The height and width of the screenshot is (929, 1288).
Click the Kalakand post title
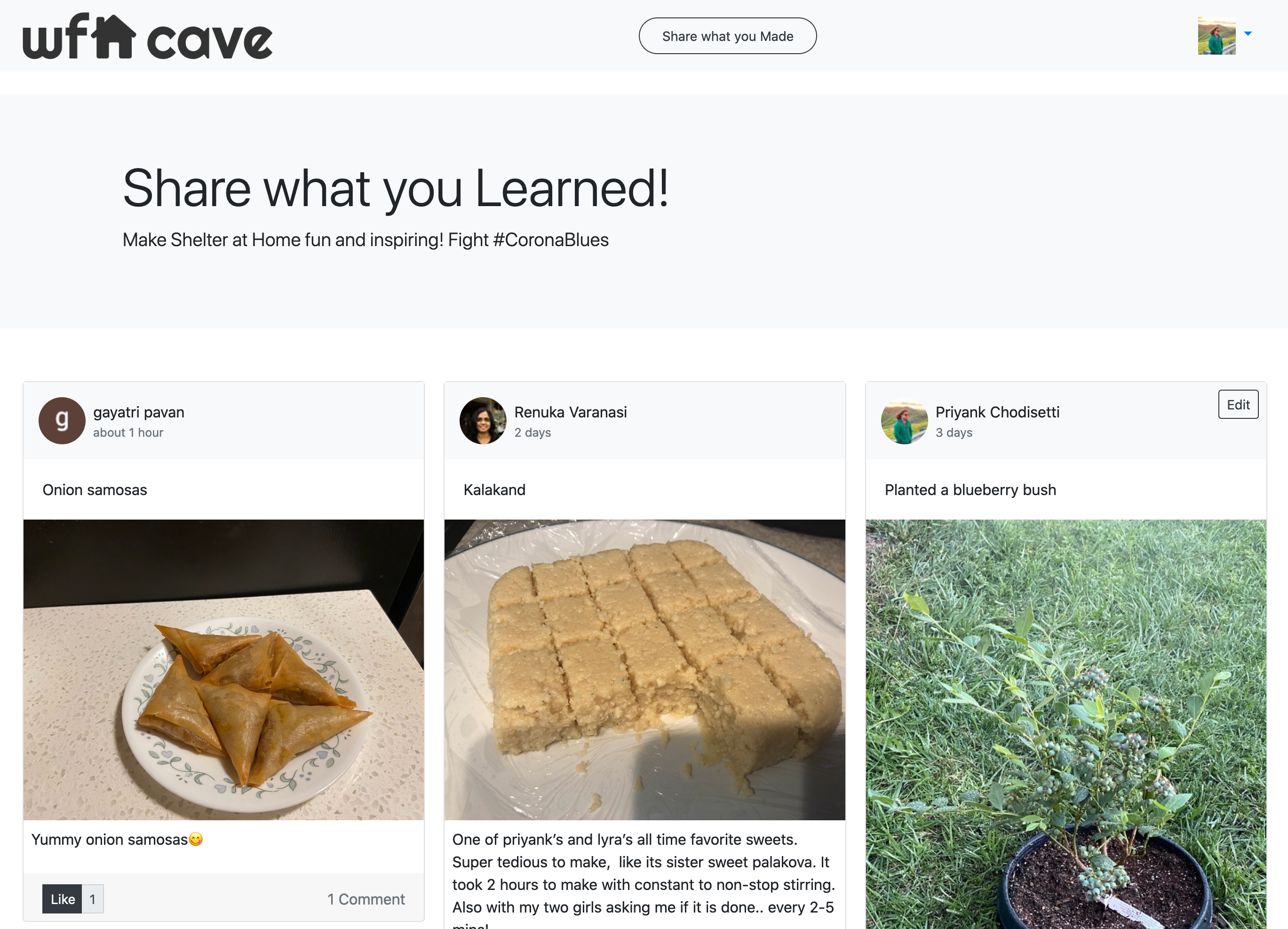point(494,490)
